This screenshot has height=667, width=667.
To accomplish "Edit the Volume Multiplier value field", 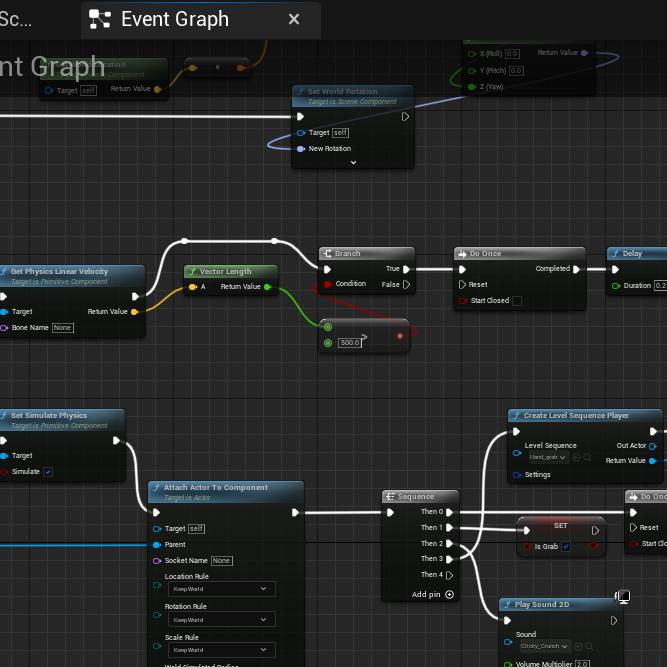I will pos(582,664).
